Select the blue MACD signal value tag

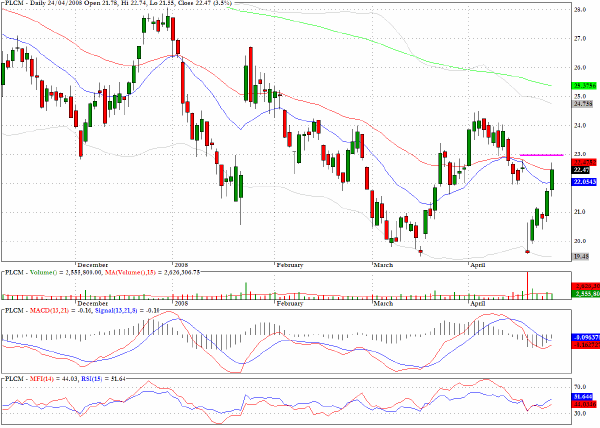pyautogui.click(x=585, y=337)
